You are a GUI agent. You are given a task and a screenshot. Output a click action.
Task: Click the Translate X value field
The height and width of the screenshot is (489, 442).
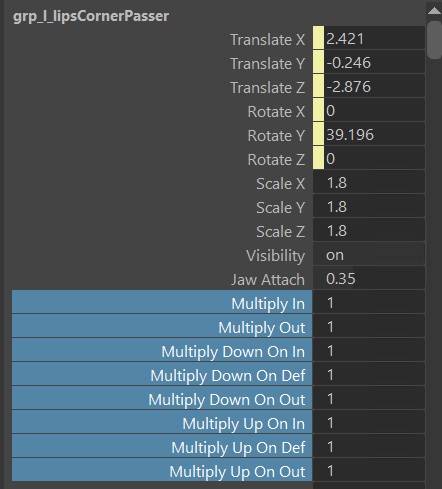tap(374, 38)
